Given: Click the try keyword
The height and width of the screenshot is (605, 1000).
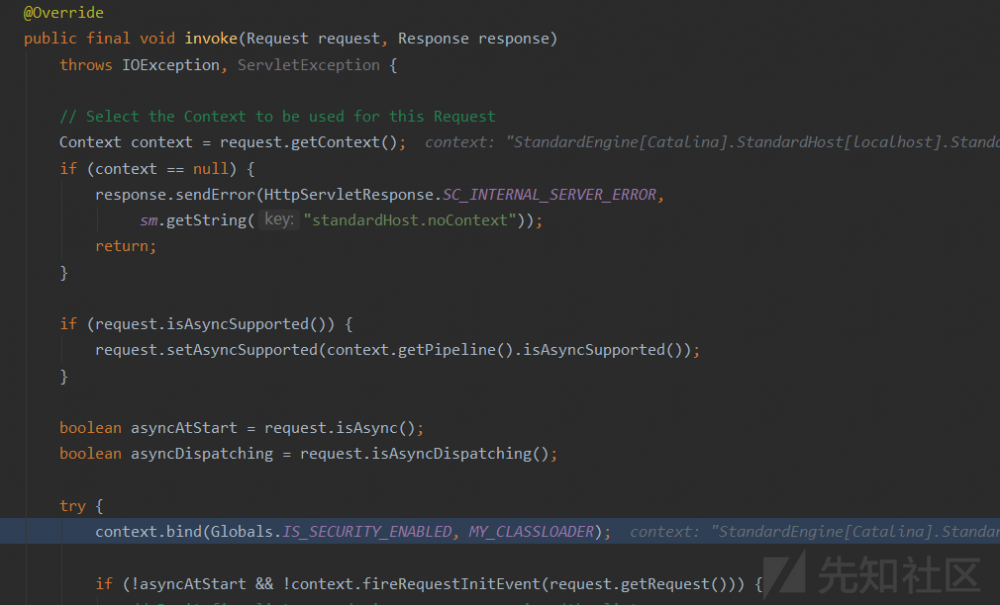Looking at the screenshot, I should [x=72, y=506].
